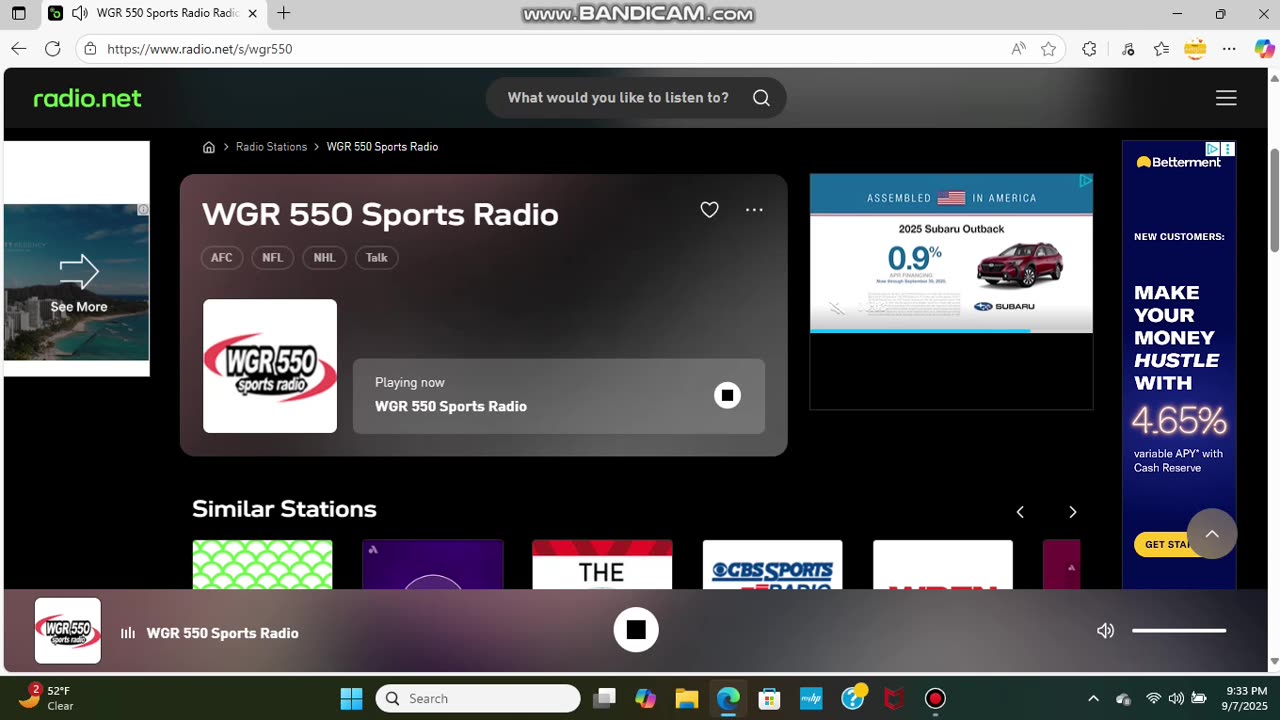Open the 'THE' similar station tile
The image size is (1280, 720).
pyautogui.click(x=602, y=564)
